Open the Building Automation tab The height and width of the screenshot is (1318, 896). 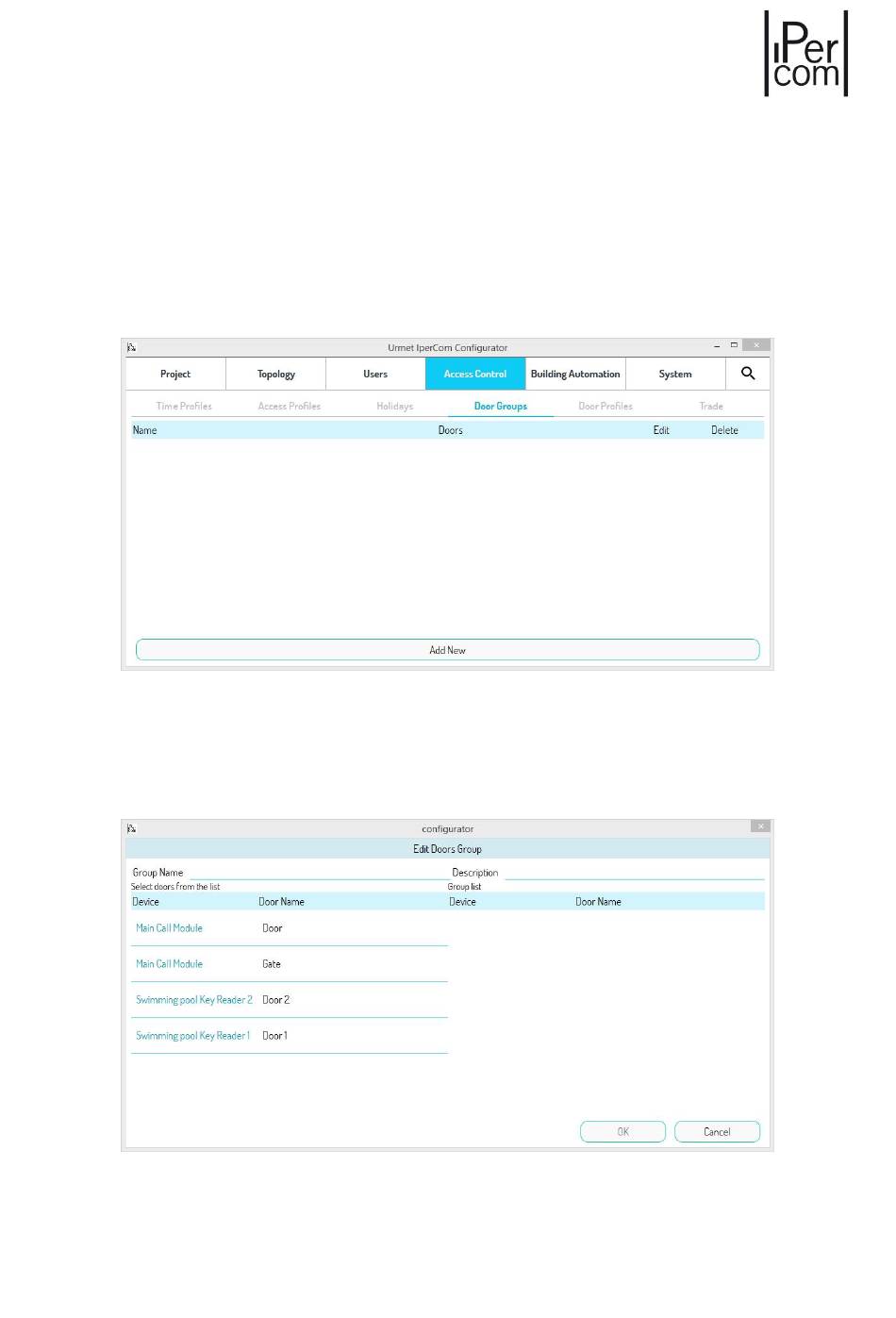point(575,374)
